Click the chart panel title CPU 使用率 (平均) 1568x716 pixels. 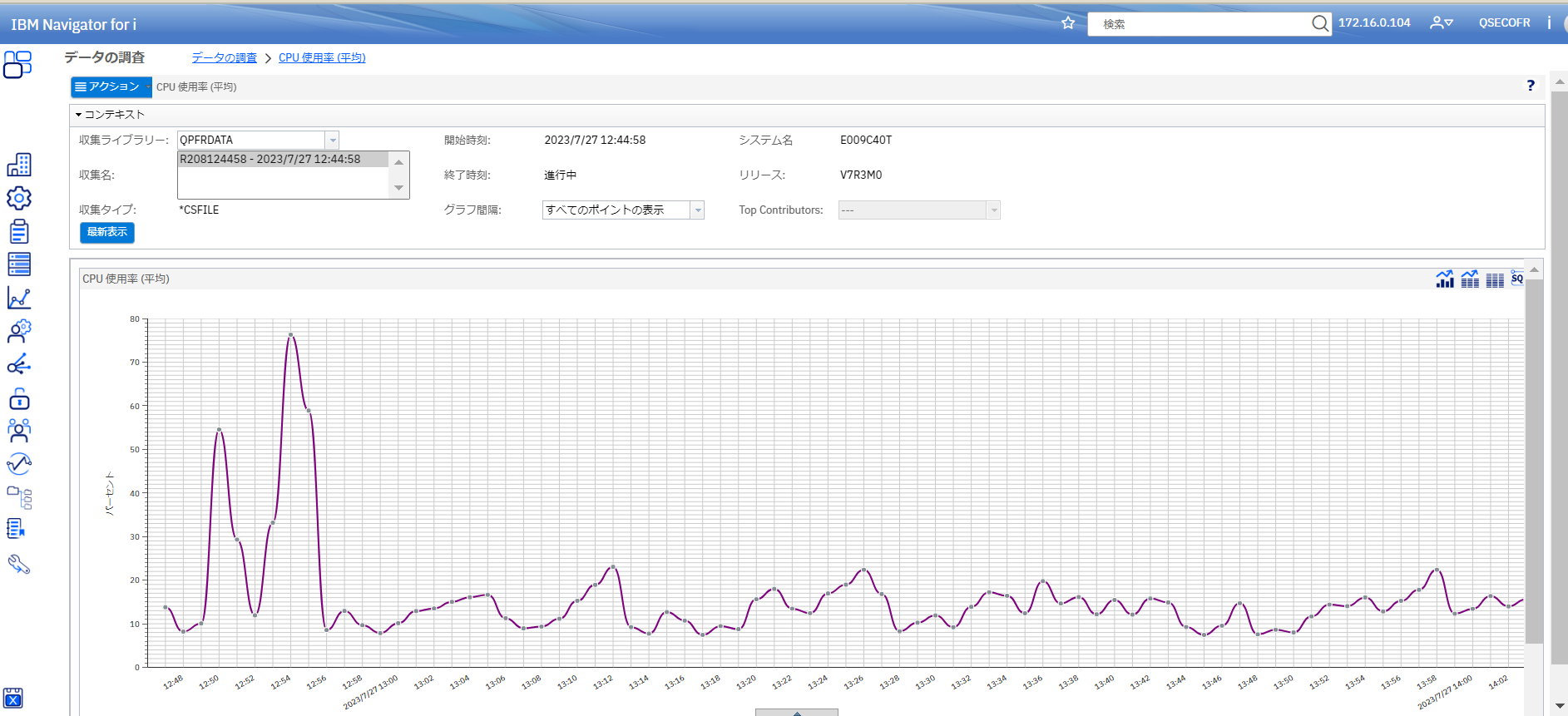click(126, 279)
